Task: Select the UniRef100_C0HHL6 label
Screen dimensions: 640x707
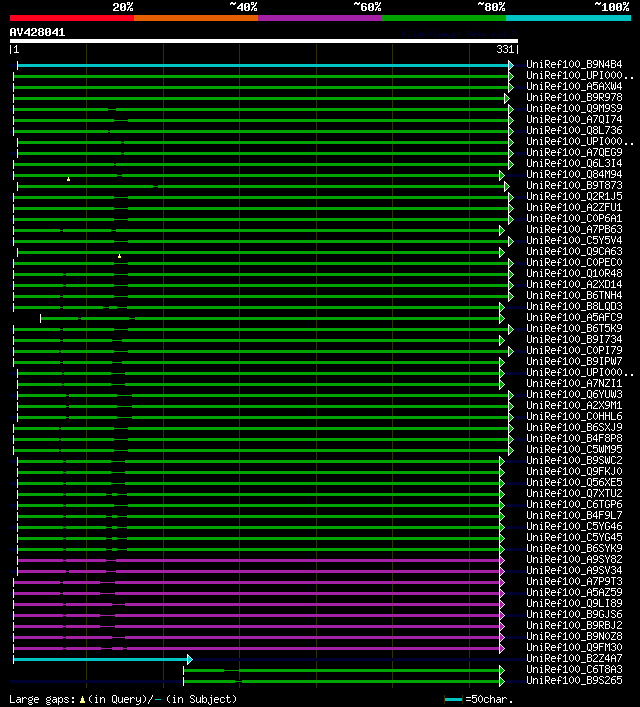Action: tap(574, 417)
